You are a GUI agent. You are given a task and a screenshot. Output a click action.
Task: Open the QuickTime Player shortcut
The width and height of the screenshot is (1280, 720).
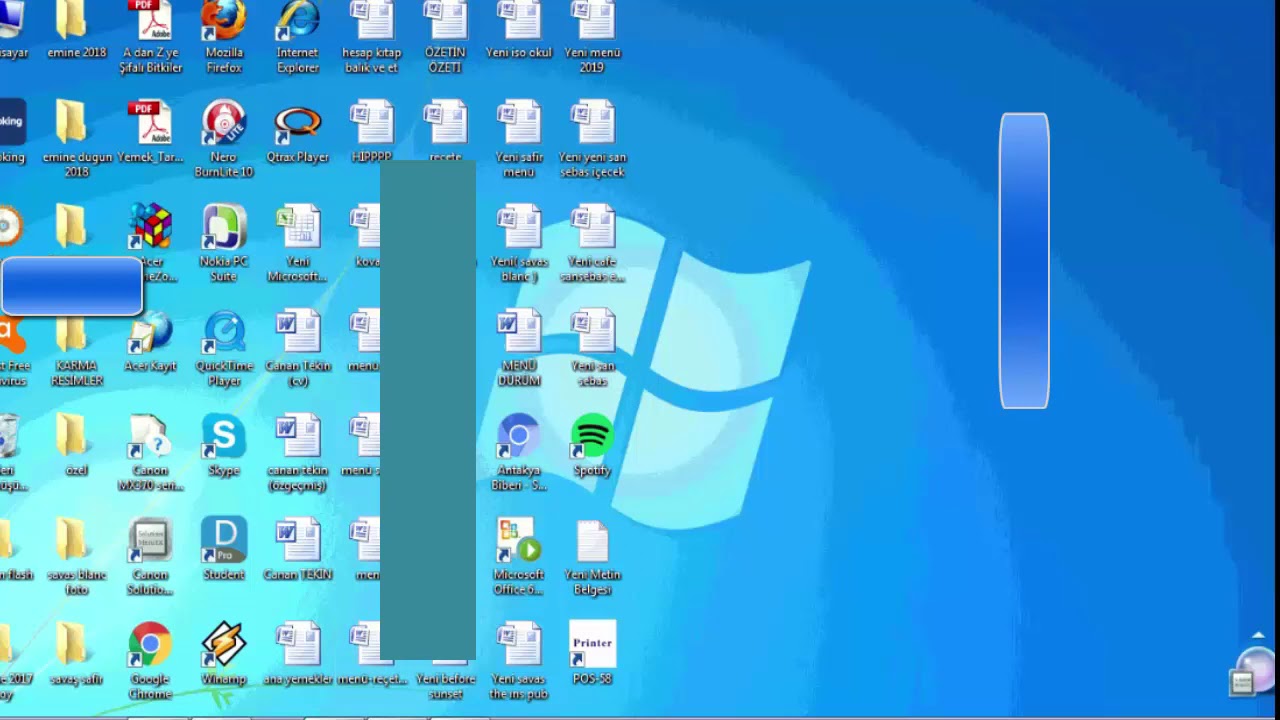pyautogui.click(x=224, y=348)
